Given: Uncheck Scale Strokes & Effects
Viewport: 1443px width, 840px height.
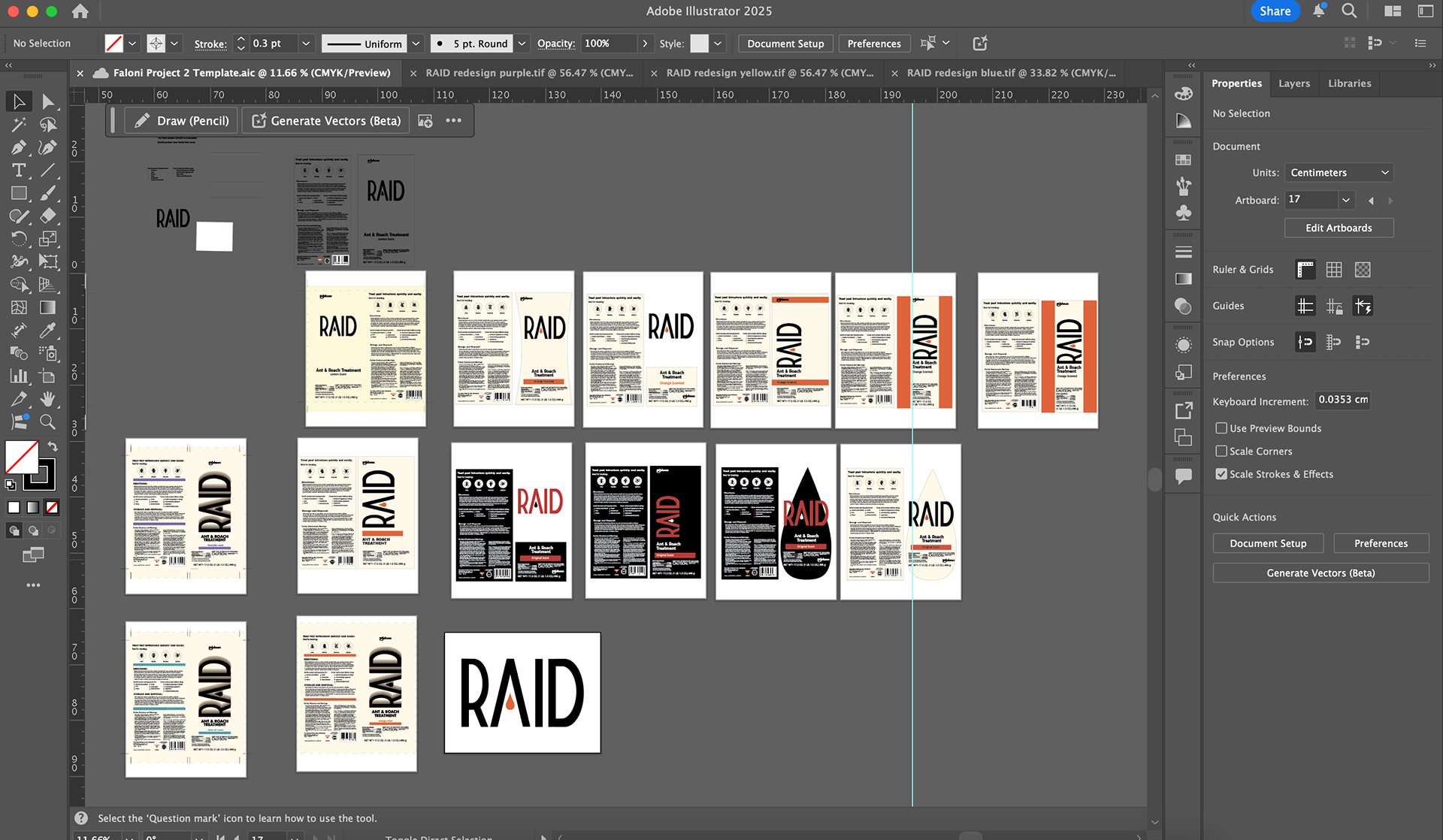Looking at the screenshot, I should pos(1221,474).
